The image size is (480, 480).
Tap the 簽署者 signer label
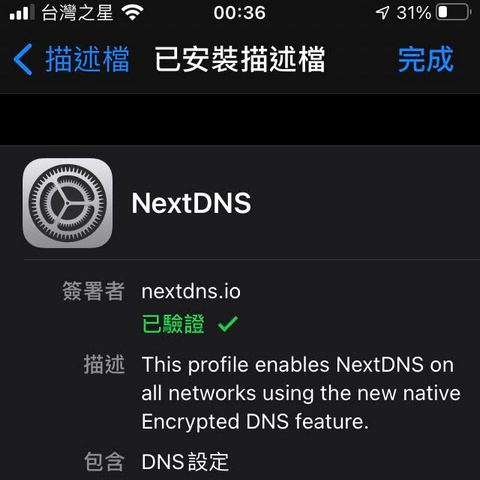(x=94, y=291)
